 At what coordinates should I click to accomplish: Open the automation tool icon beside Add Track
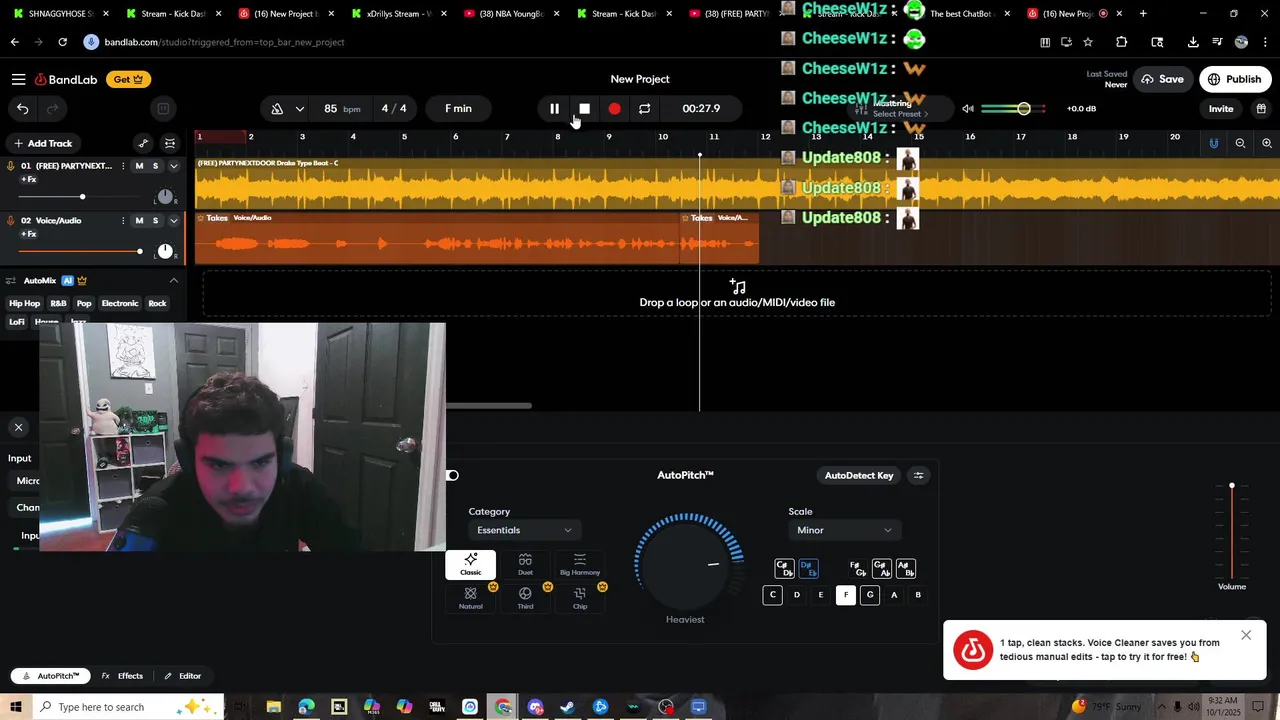(143, 143)
